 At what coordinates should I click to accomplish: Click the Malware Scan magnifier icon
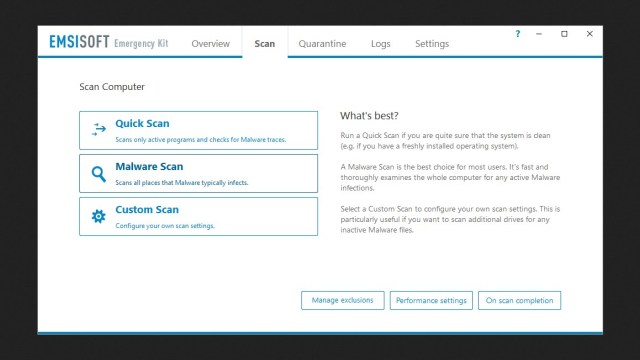coord(98,174)
